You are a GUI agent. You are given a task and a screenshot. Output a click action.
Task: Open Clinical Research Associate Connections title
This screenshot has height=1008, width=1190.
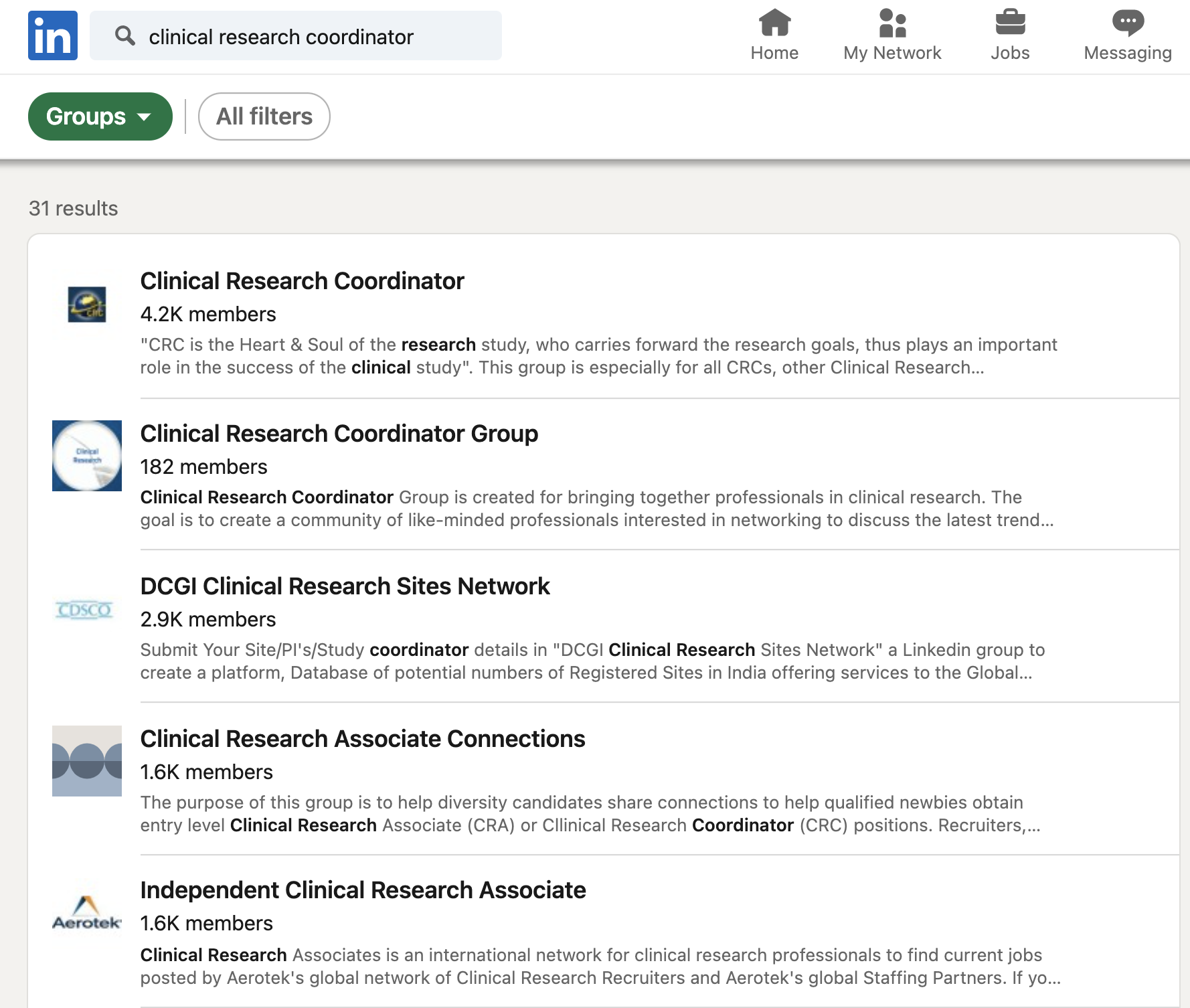[x=363, y=739]
